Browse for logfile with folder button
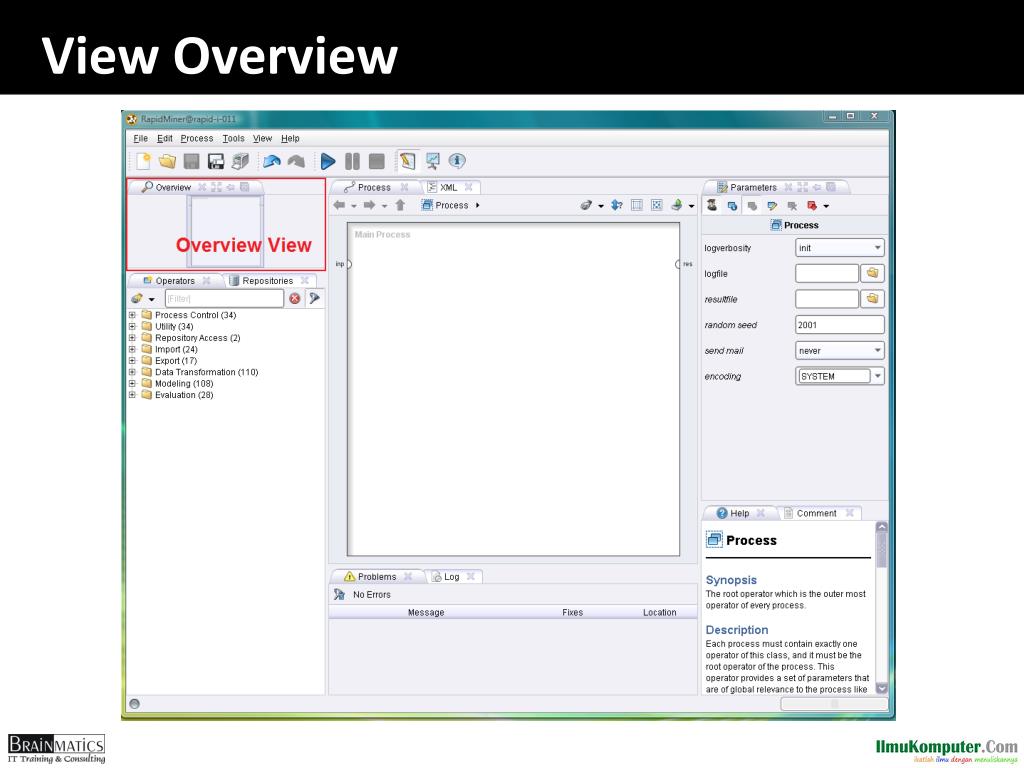Screen dimensions: 1024x768 click(x=872, y=274)
